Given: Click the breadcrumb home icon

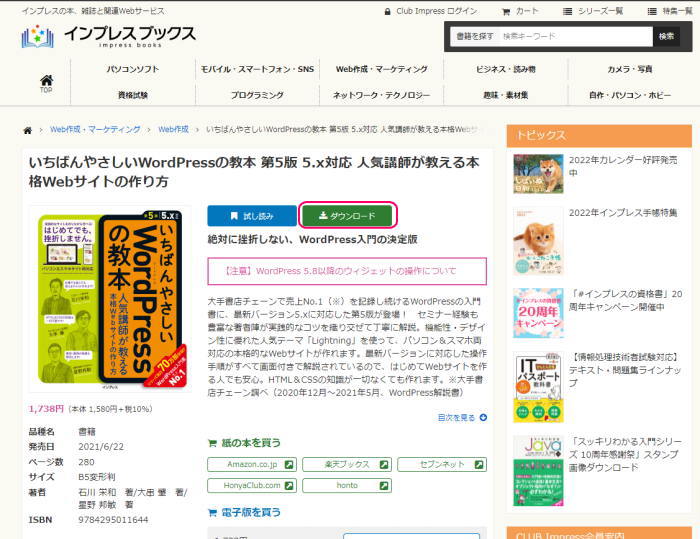Looking at the screenshot, I should [x=28, y=130].
